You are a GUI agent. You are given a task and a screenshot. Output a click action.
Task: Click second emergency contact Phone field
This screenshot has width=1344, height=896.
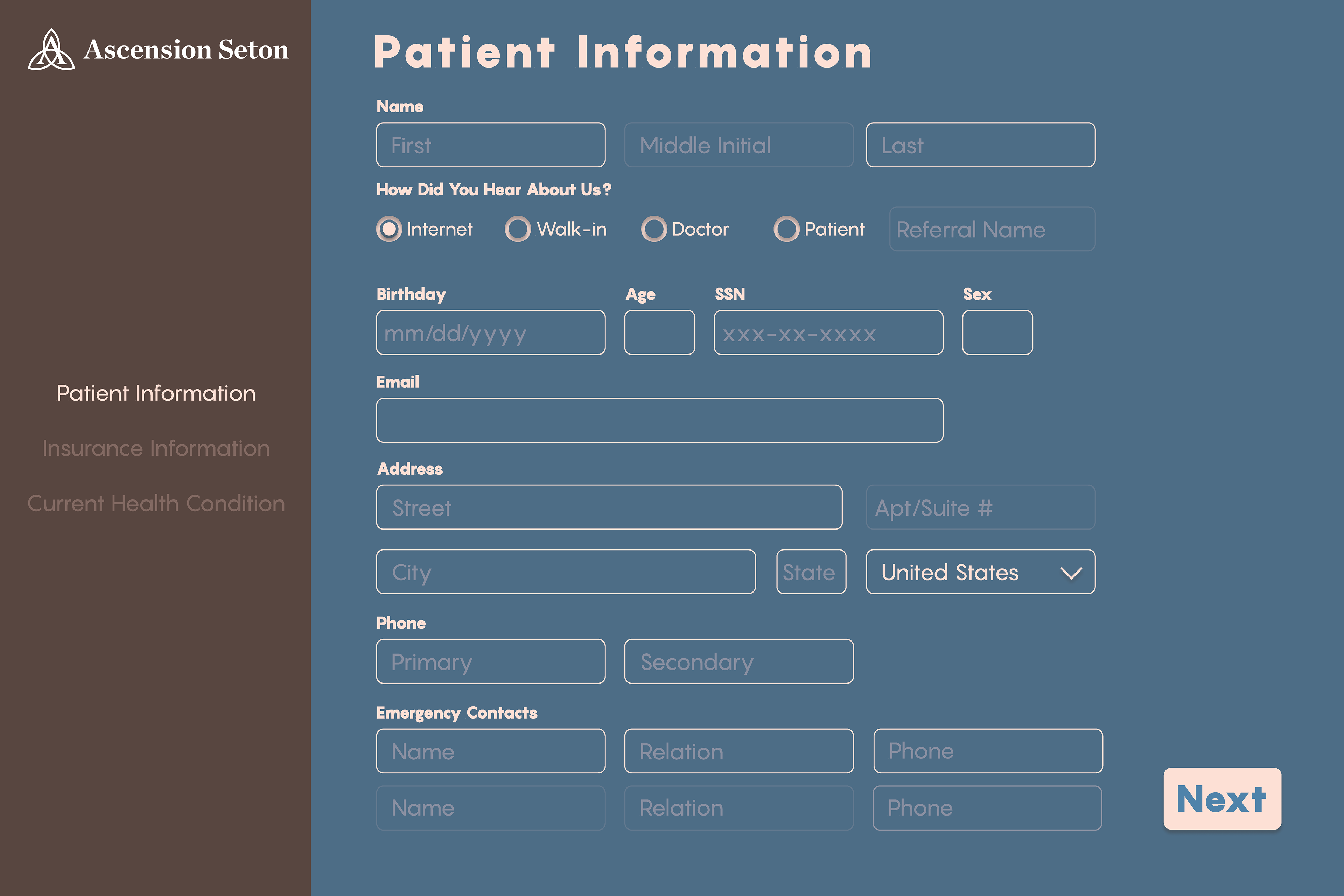[x=987, y=808]
